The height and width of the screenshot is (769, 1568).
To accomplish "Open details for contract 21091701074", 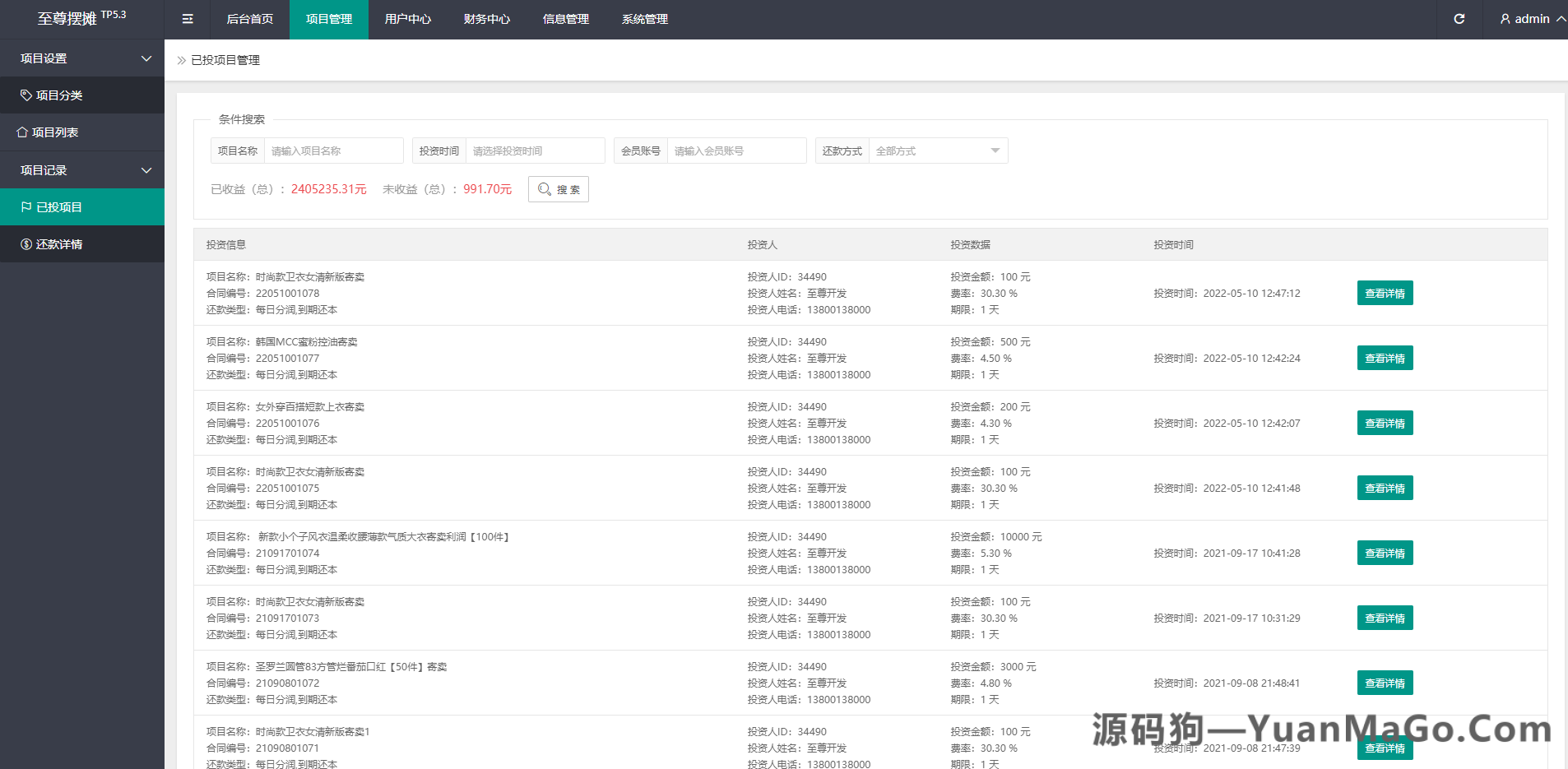I will (1385, 553).
